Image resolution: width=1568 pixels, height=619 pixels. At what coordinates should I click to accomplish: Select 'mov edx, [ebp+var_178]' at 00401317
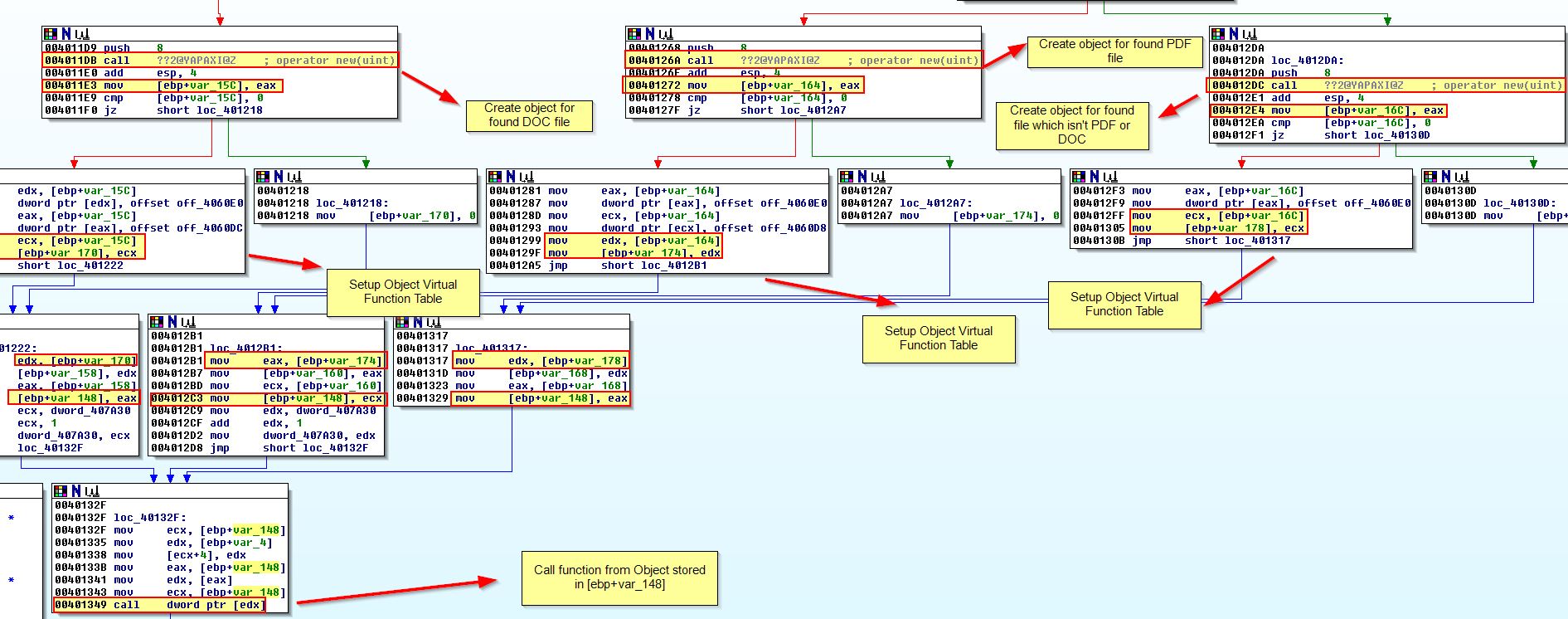point(512,361)
